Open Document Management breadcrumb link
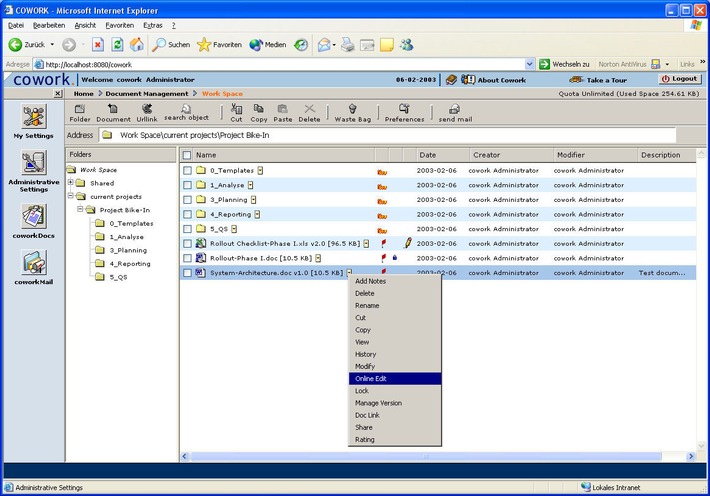The width and height of the screenshot is (710, 496). coord(147,93)
